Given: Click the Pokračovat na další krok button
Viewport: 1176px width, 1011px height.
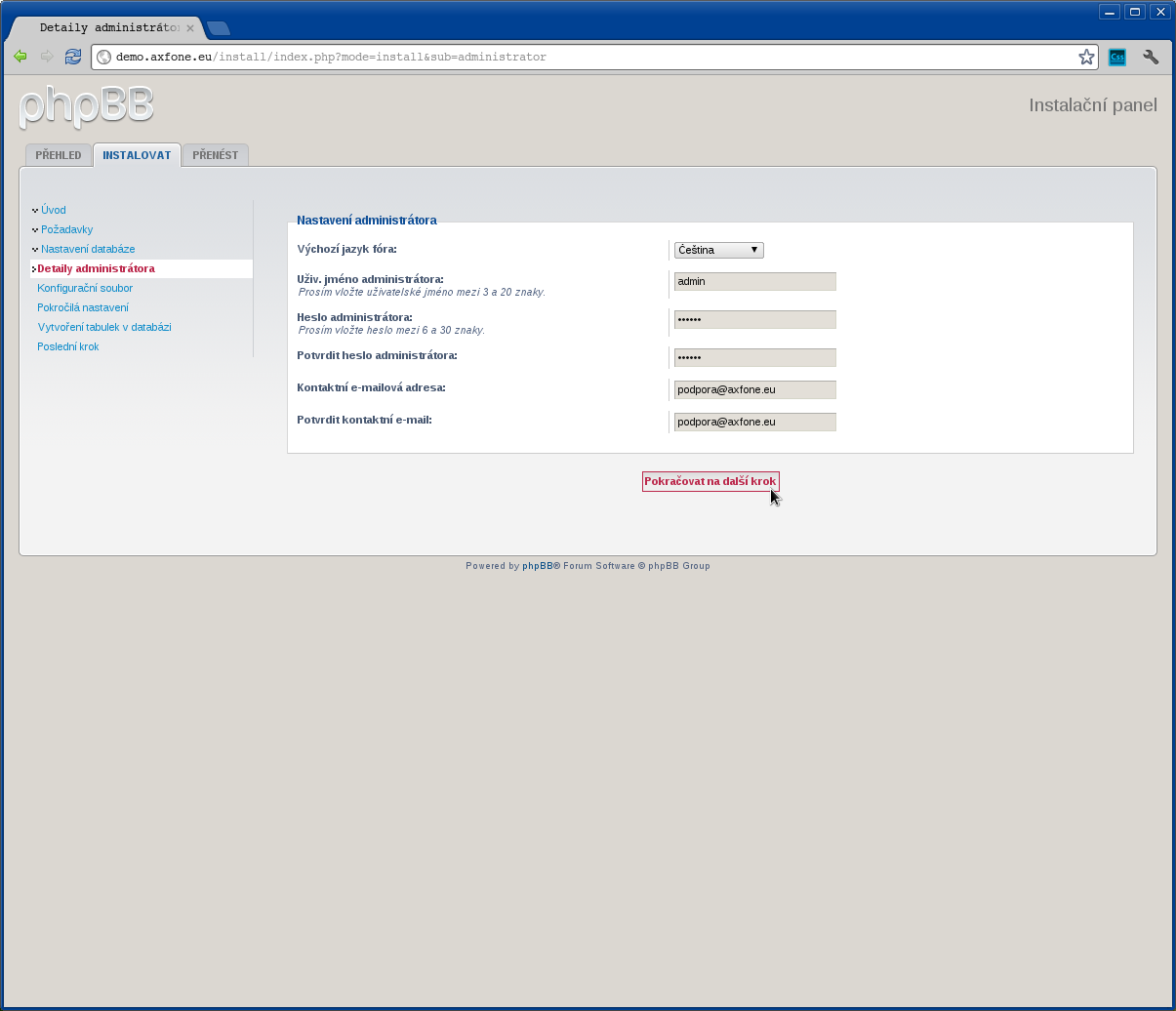Looking at the screenshot, I should pos(710,481).
